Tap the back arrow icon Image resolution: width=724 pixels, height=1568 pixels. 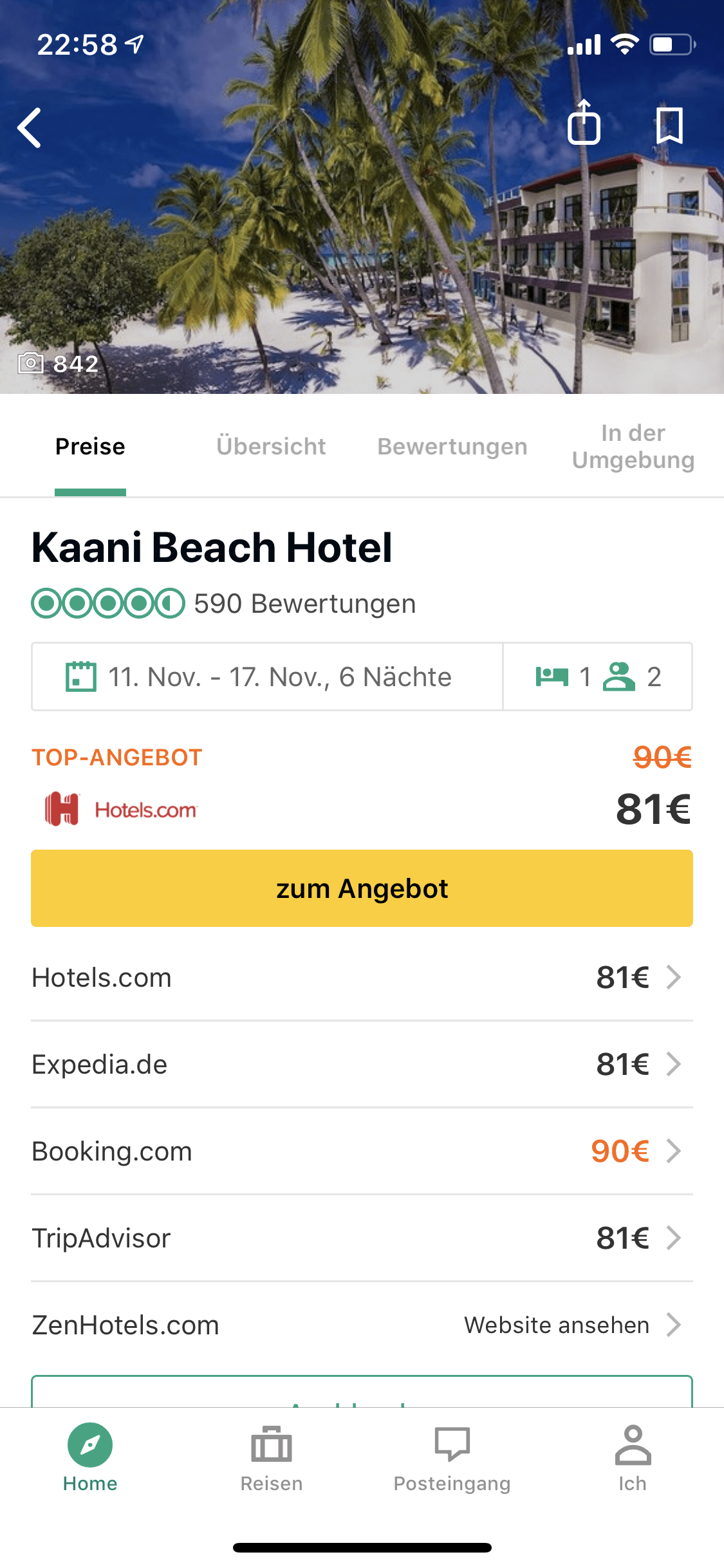click(x=30, y=127)
